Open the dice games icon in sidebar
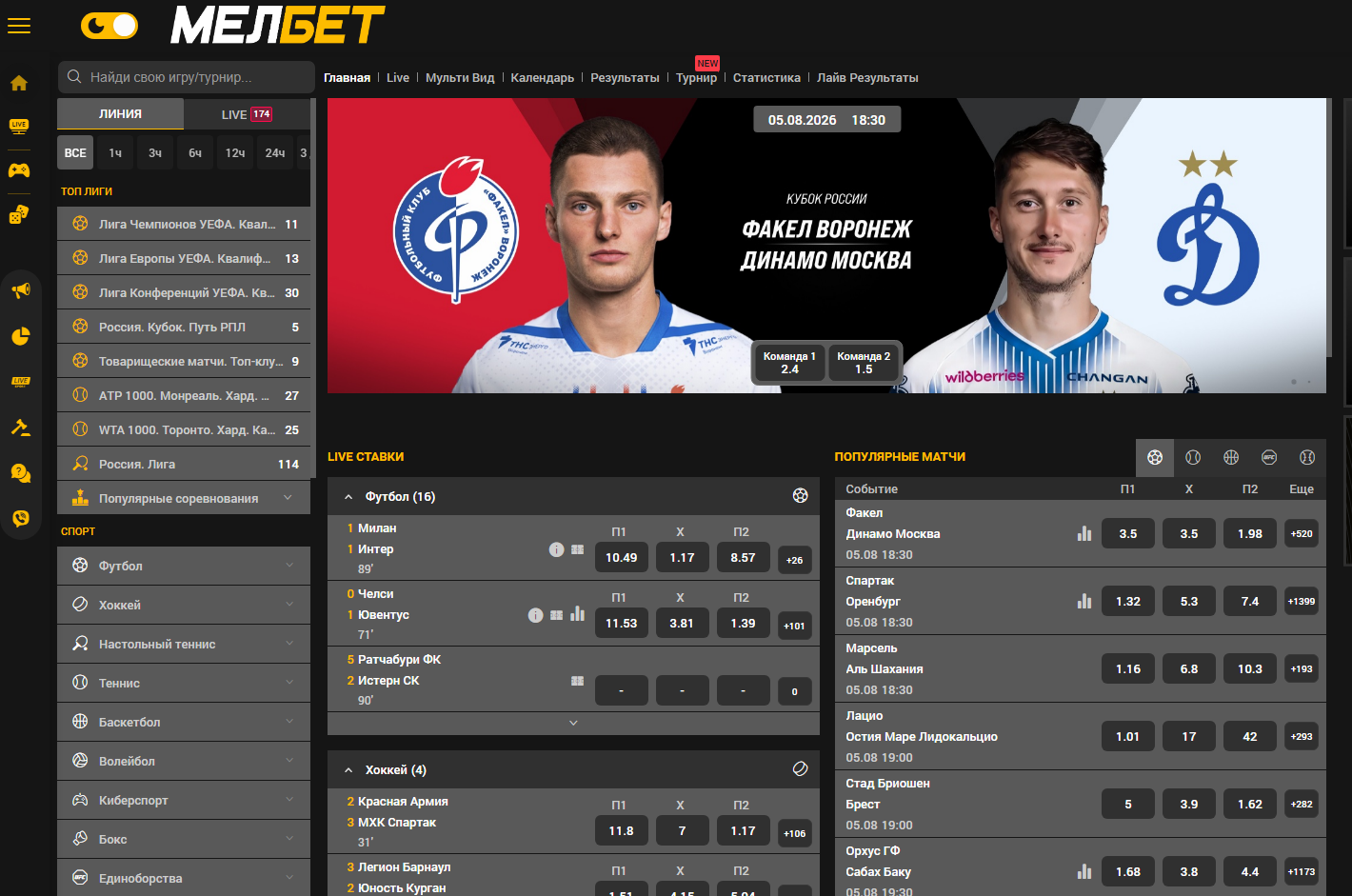This screenshot has width=1352, height=896. click(19, 215)
